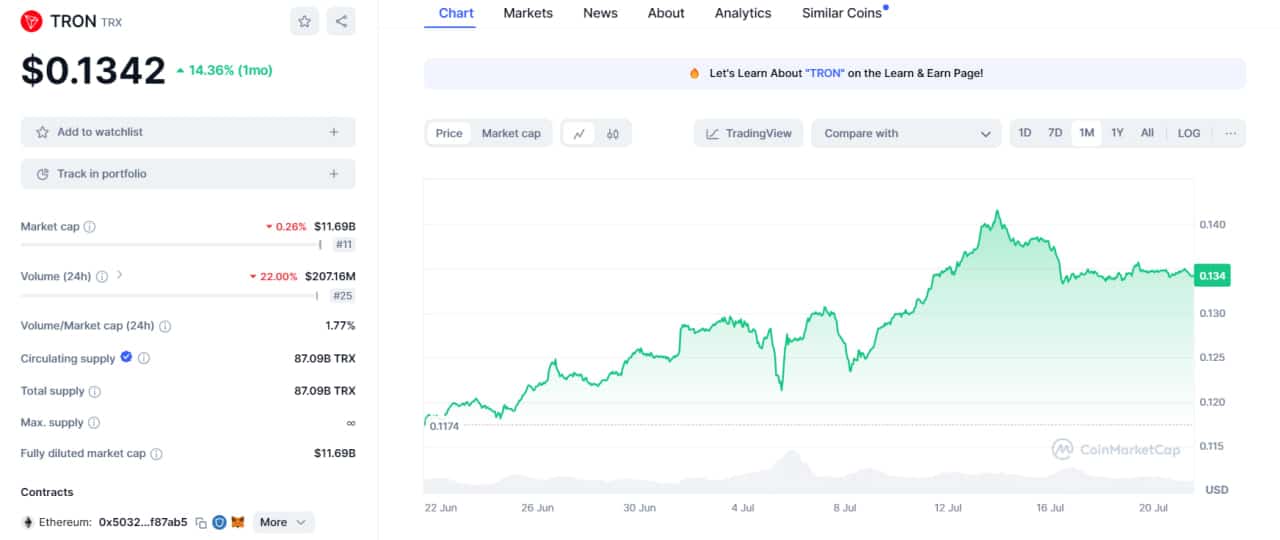Click the #25 volume rank badge

(344, 295)
